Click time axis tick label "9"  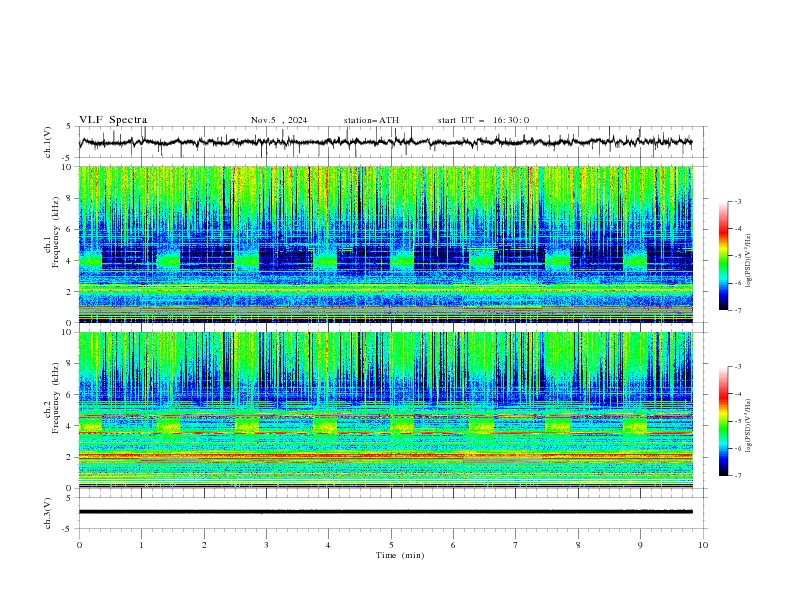pyautogui.click(x=640, y=545)
